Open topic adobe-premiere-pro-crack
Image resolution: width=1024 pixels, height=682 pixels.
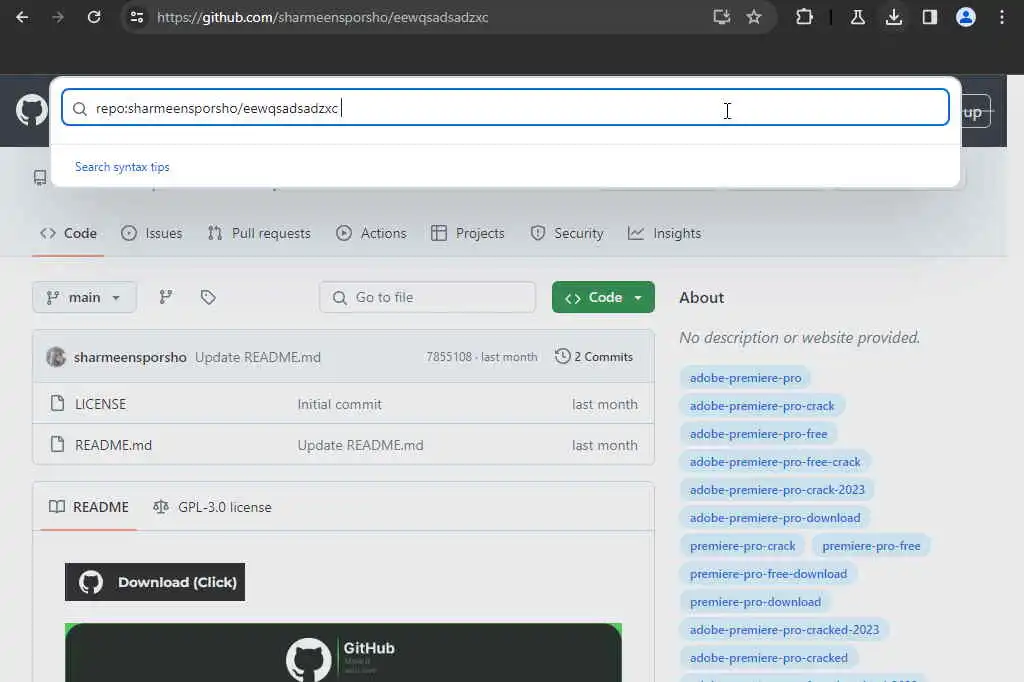pyautogui.click(x=762, y=406)
